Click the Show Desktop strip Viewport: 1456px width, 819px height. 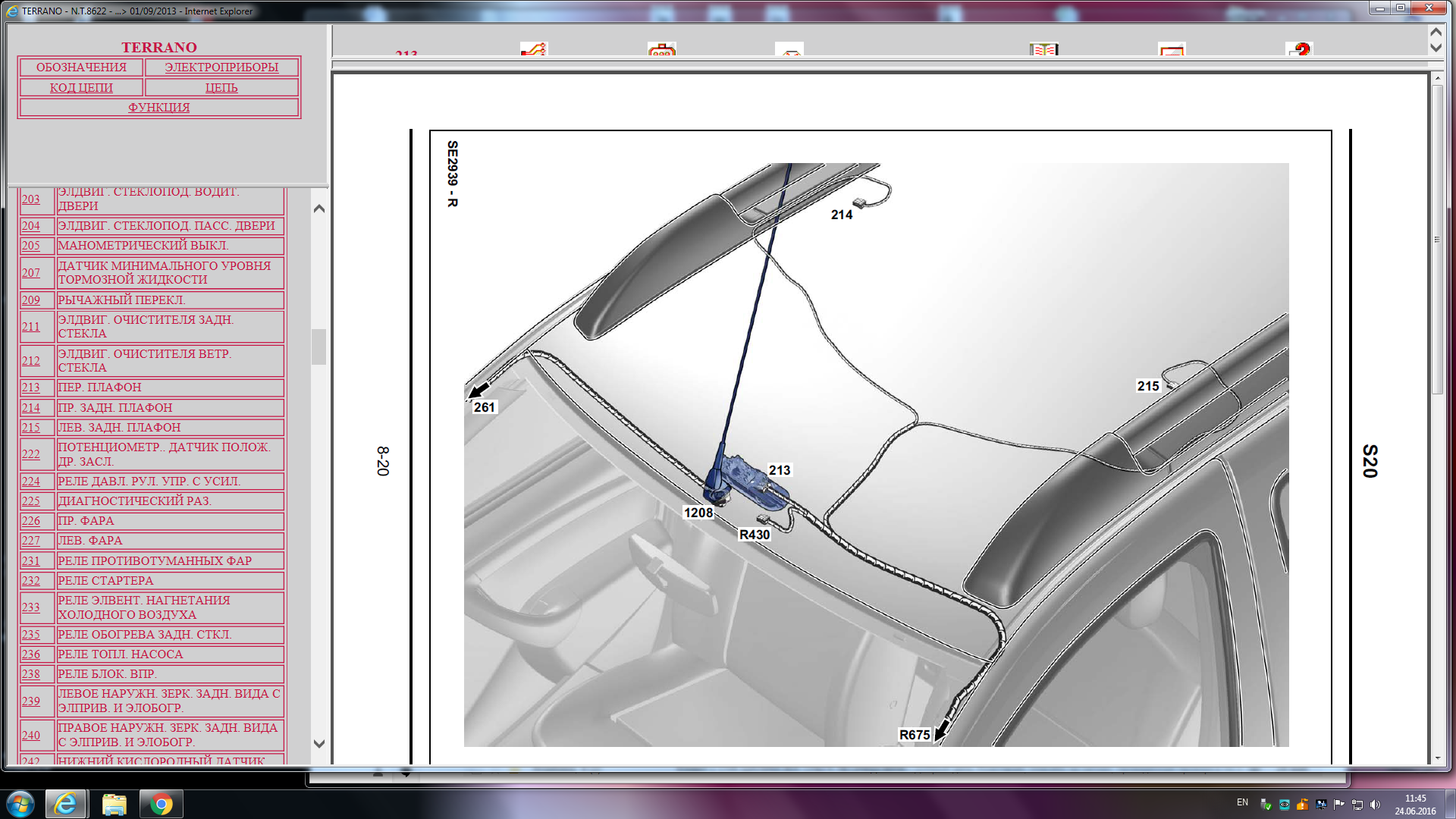(1450, 804)
